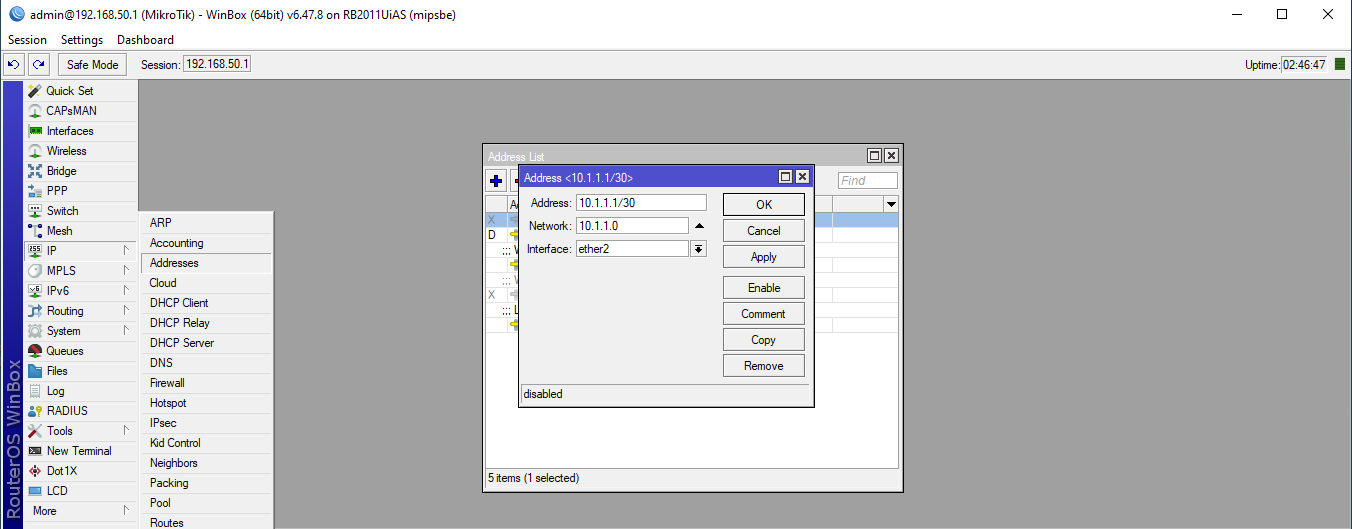The height and width of the screenshot is (529, 1352).
Task: Expand the More sidebar entry
Action: coord(80,511)
